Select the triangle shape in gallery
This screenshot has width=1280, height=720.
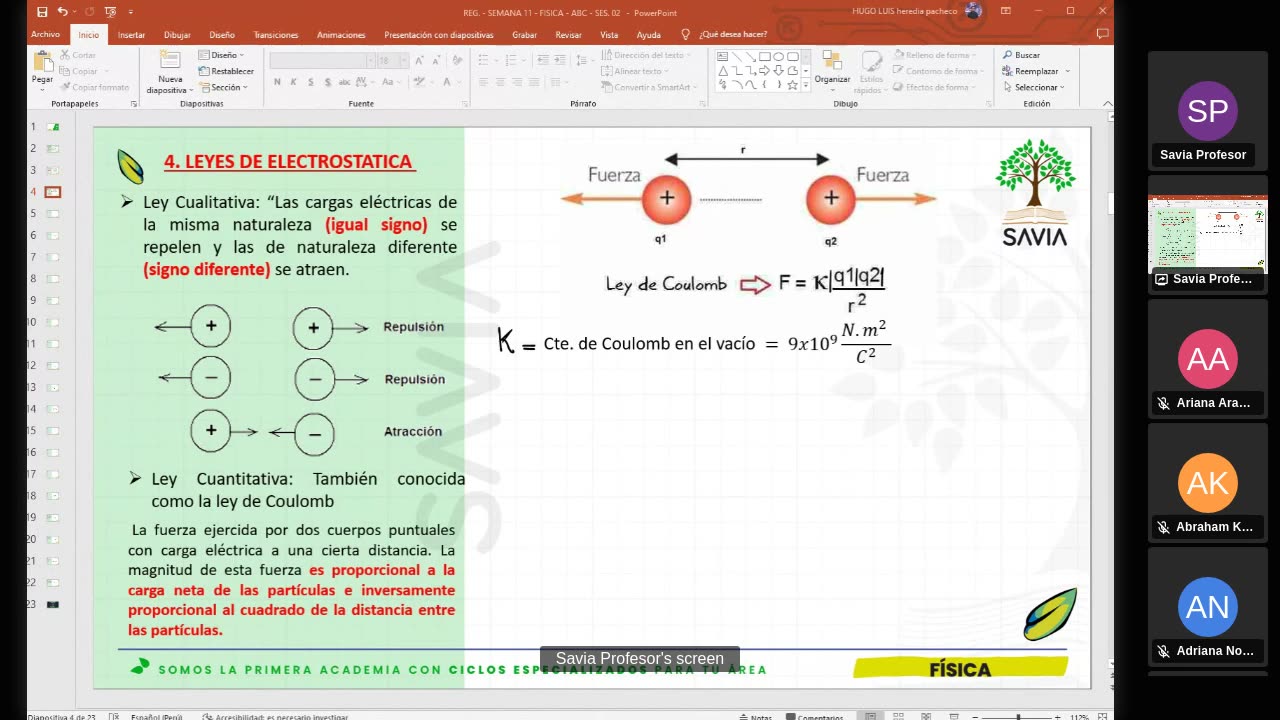[722, 71]
